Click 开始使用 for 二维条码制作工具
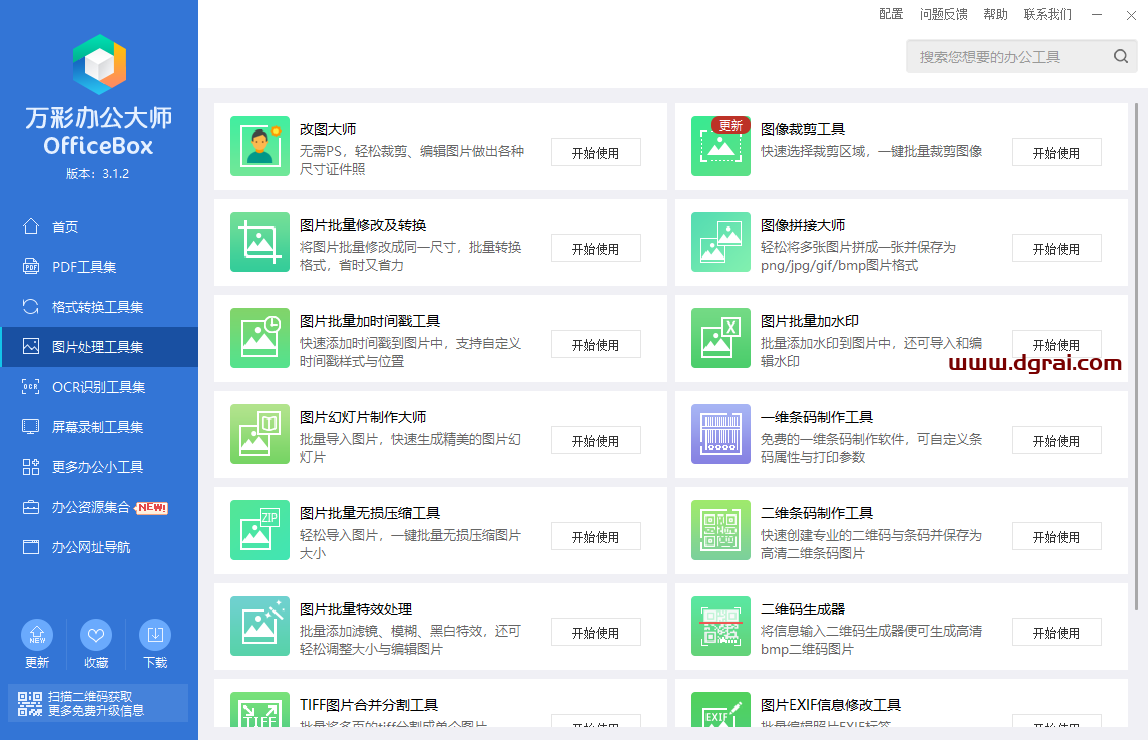 coord(1056,537)
